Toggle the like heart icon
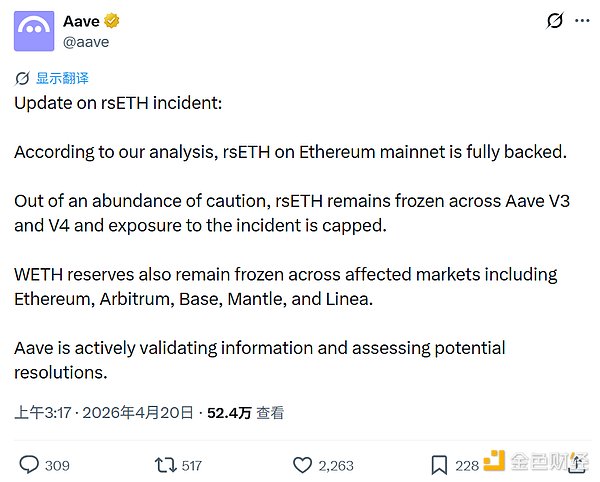The width and height of the screenshot is (600, 482). [x=302, y=464]
